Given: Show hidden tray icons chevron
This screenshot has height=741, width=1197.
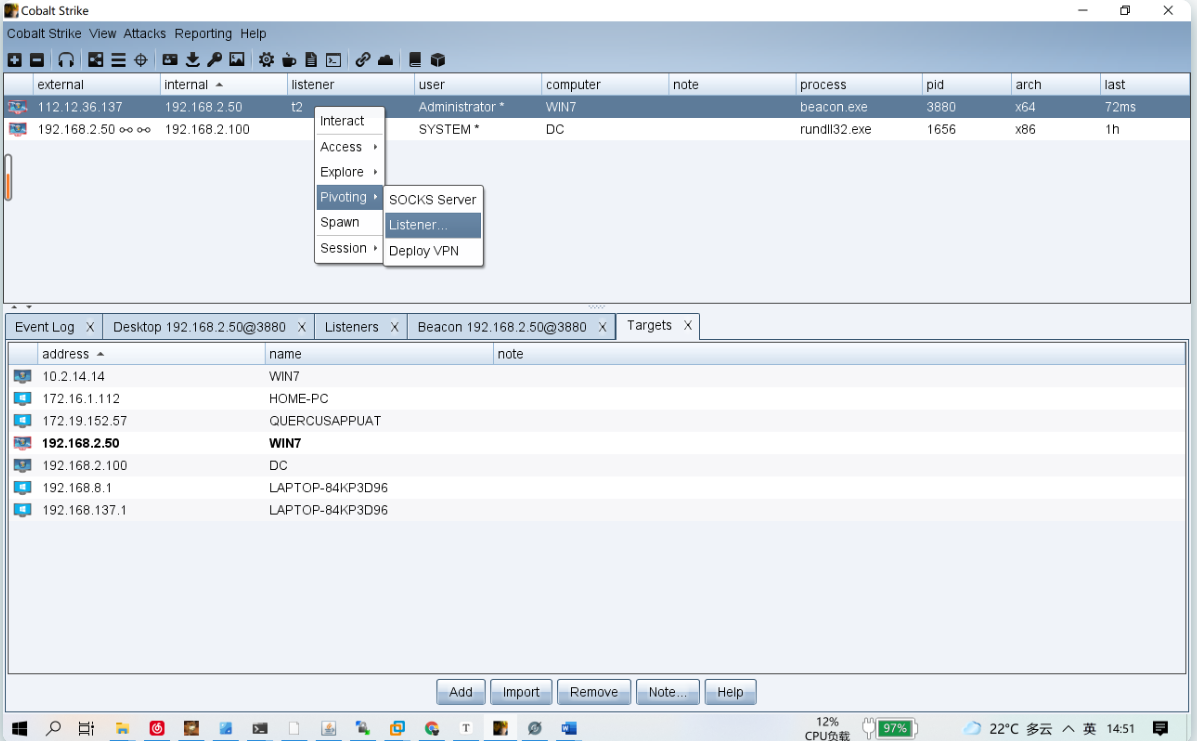Looking at the screenshot, I should [1068, 729].
